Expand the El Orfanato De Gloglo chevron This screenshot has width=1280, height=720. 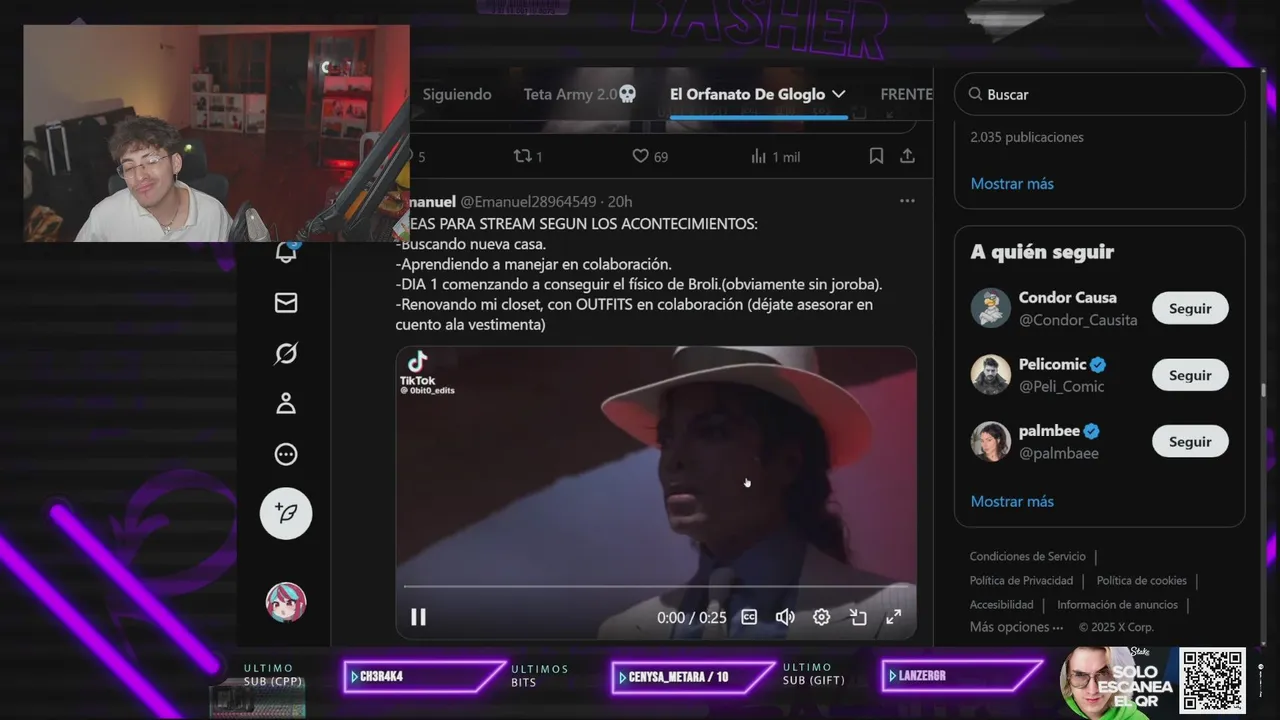838,94
